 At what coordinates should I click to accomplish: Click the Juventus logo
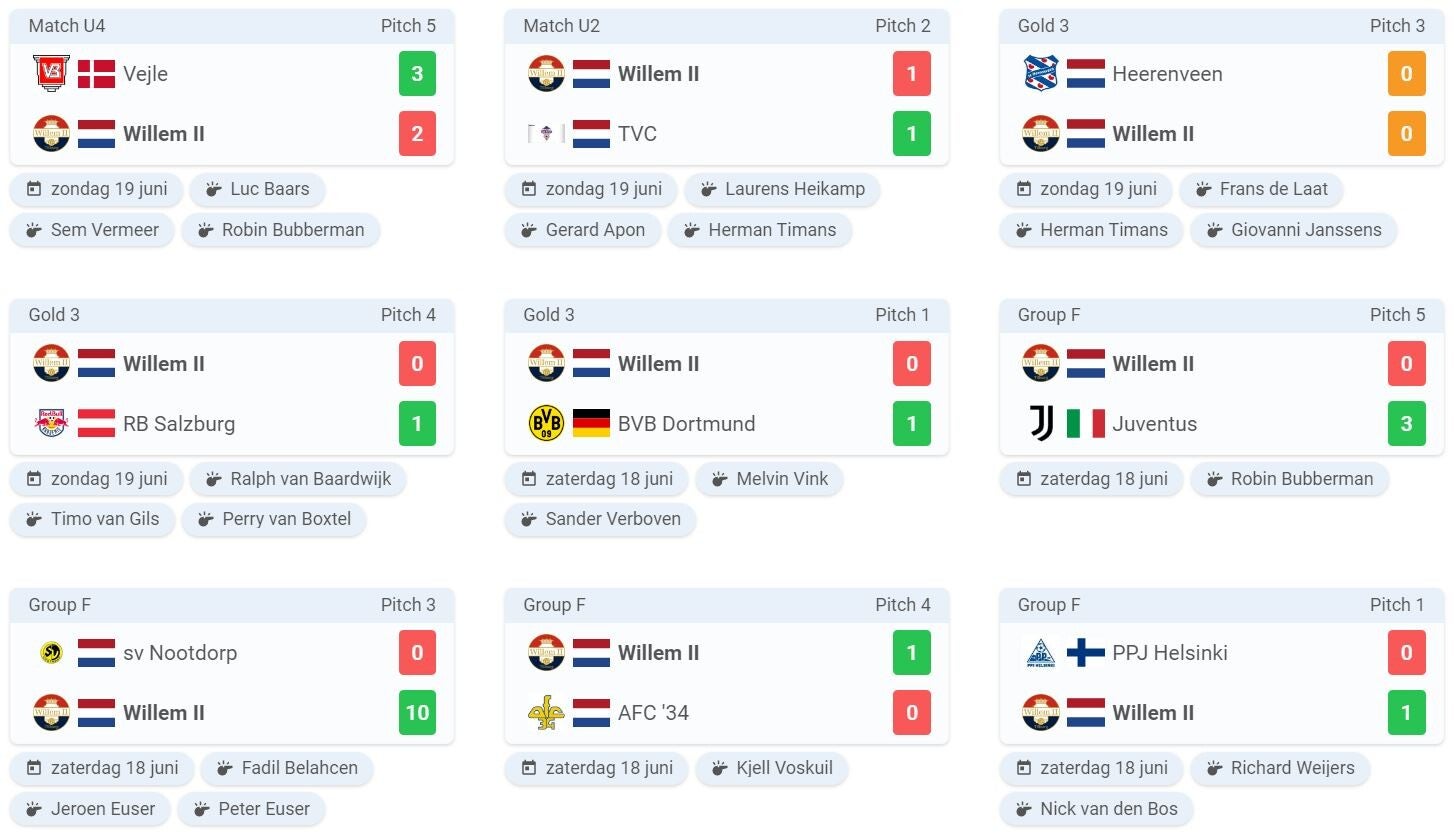[1041, 424]
